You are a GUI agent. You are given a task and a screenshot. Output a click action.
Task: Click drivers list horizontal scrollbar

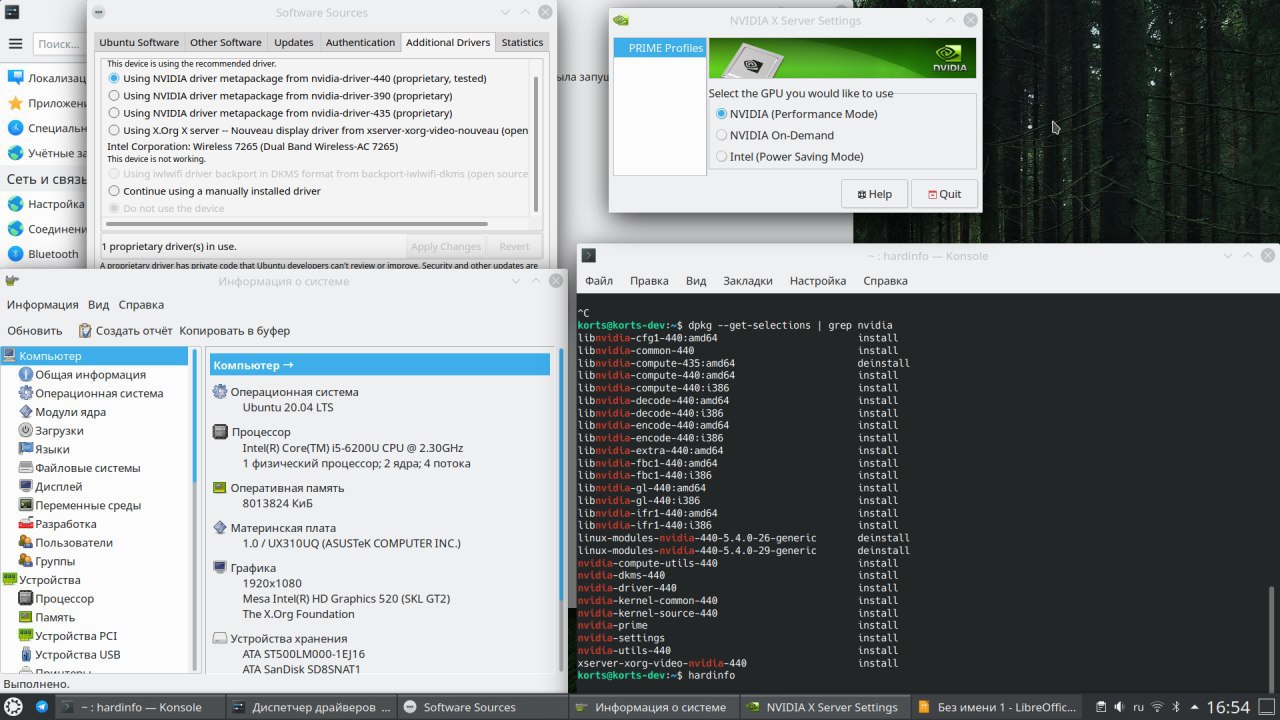point(296,224)
